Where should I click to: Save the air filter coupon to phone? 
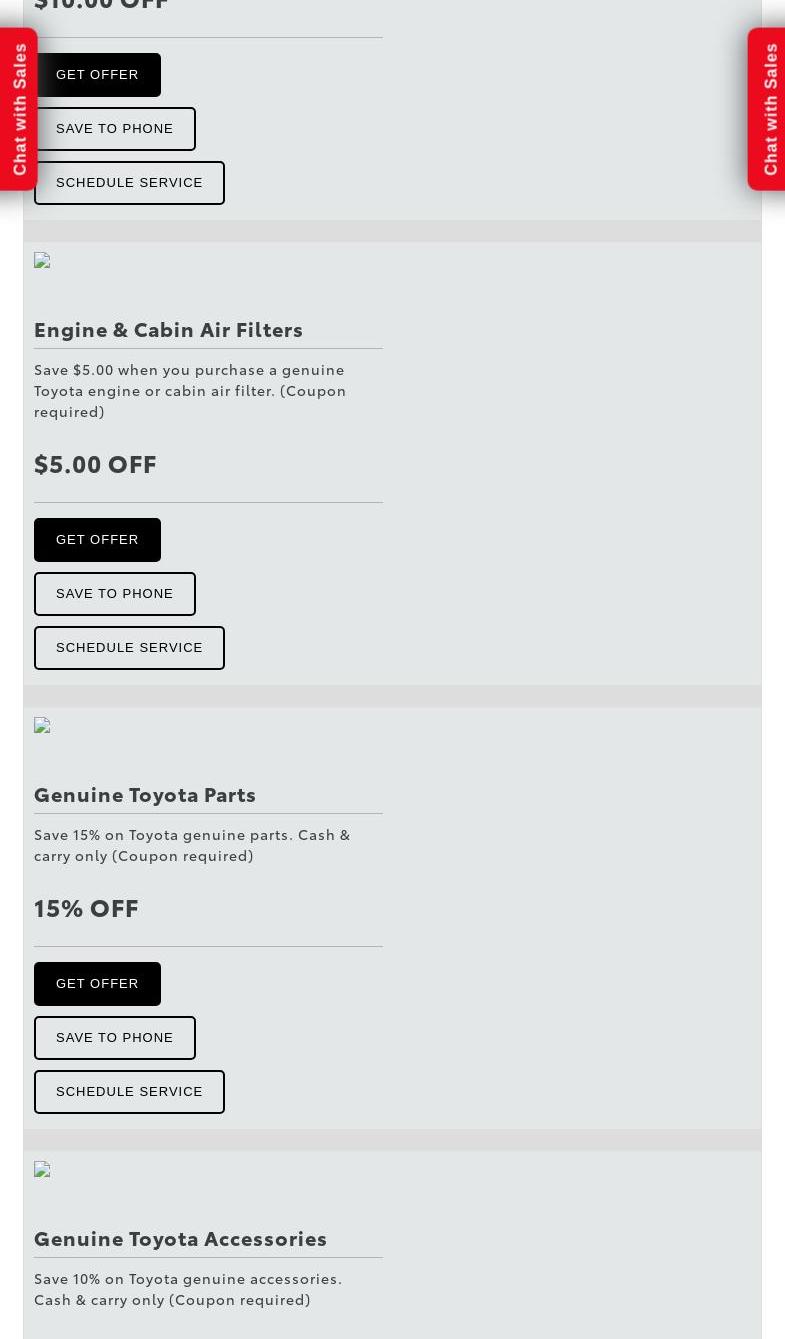(115, 594)
